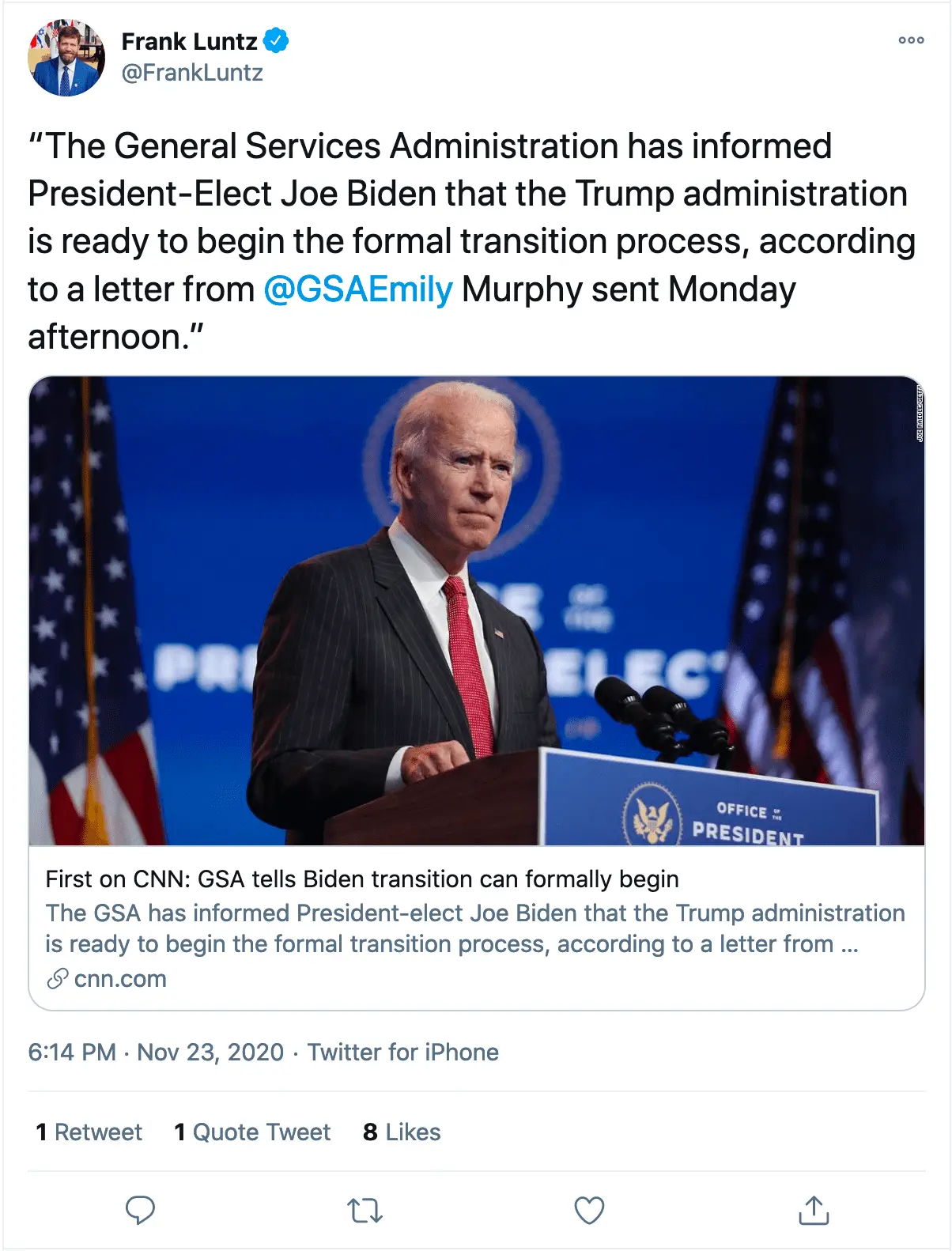The width and height of the screenshot is (952, 1251).
Task: Click the link chain icon beside cnn.com
Action: pyautogui.click(x=57, y=979)
